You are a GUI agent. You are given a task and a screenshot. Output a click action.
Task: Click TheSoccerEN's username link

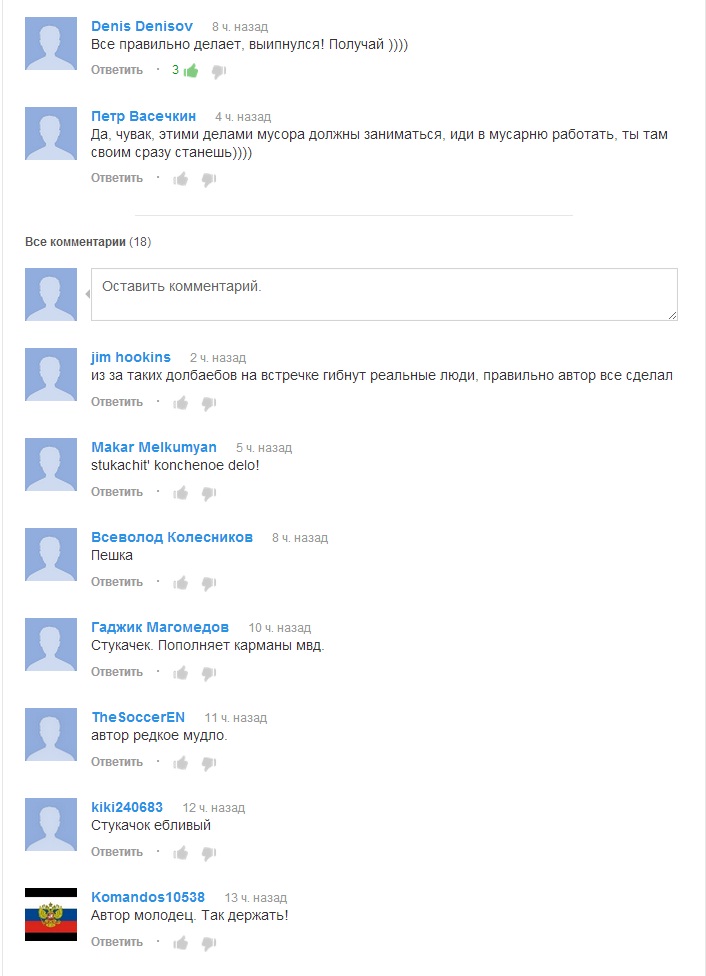138,717
